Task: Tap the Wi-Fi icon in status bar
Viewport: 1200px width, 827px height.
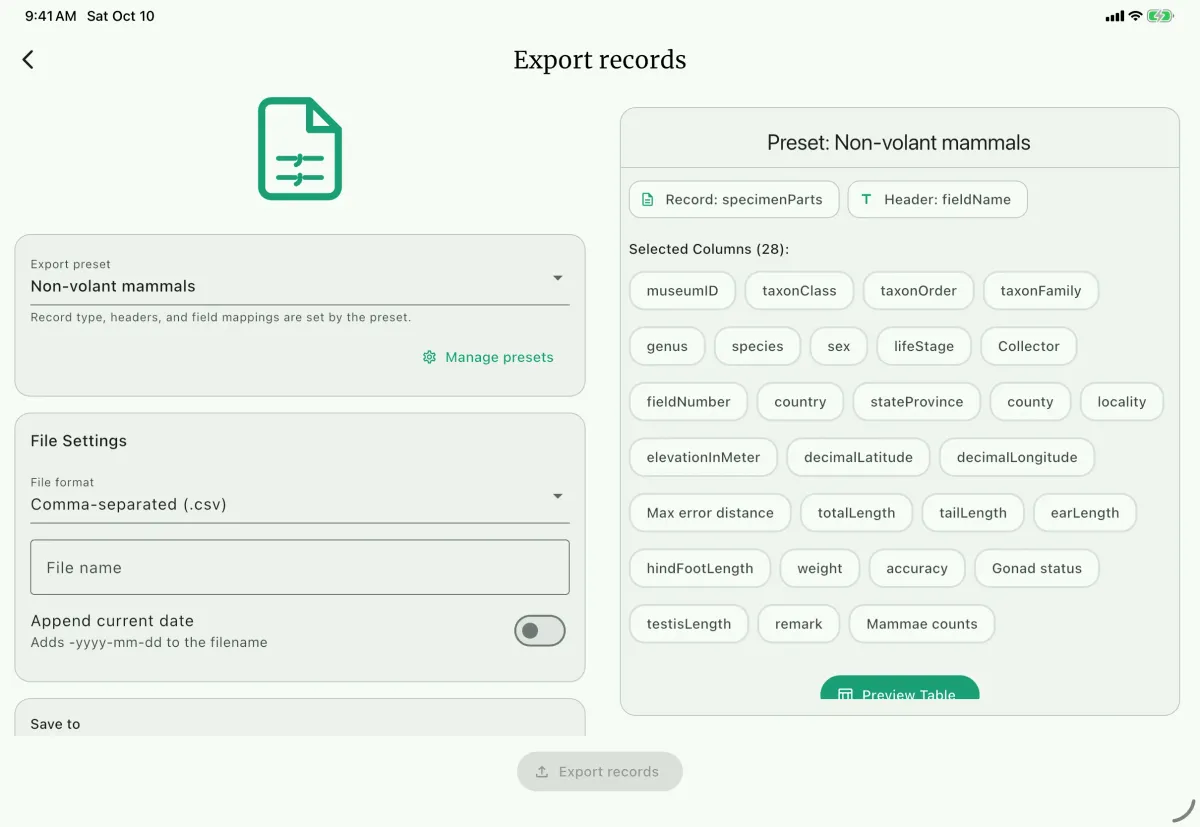Action: (1135, 16)
